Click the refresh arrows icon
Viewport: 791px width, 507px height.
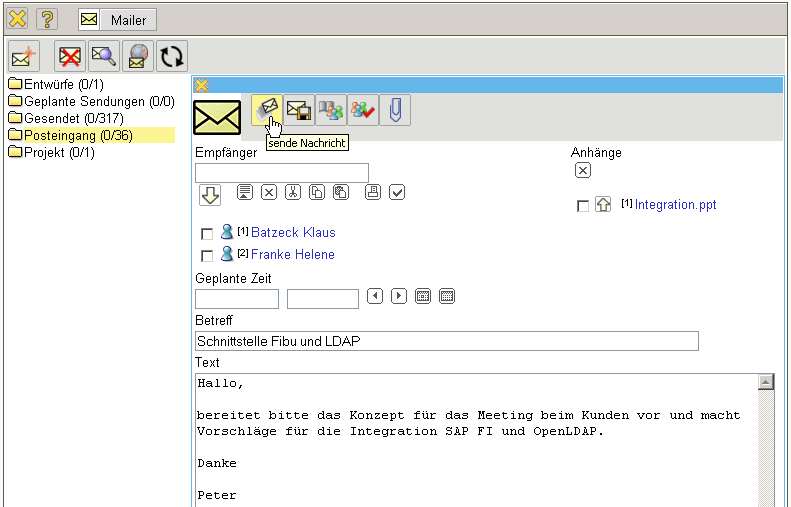171,57
